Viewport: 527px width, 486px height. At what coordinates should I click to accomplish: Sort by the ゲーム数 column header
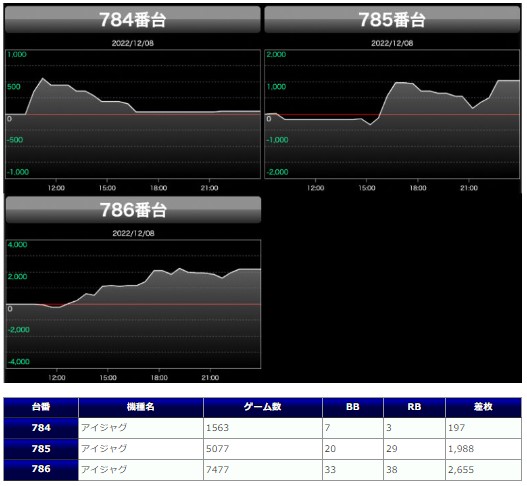pos(262,407)
